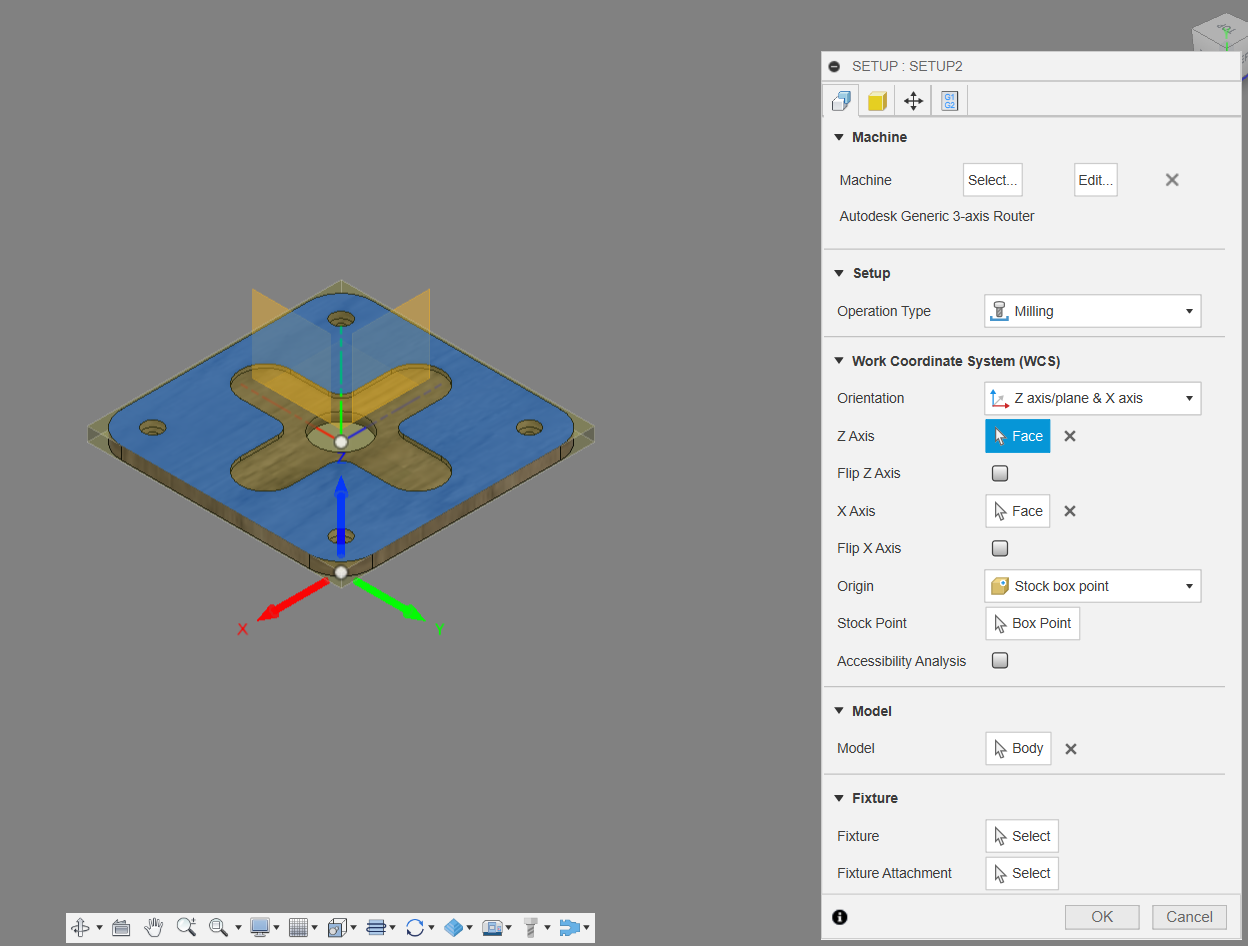Clear the Model body selection
1248x946 pixels.
1070,748
